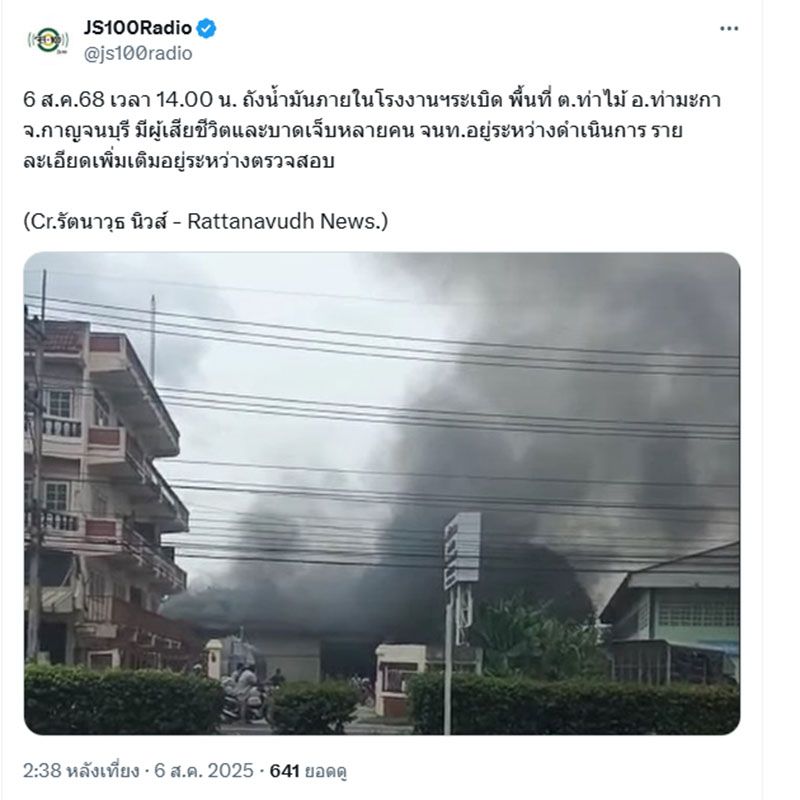Open the @js100radio handle link
Image resolution: width=800 pixels, height=800 pixels.
pos(138,53)
